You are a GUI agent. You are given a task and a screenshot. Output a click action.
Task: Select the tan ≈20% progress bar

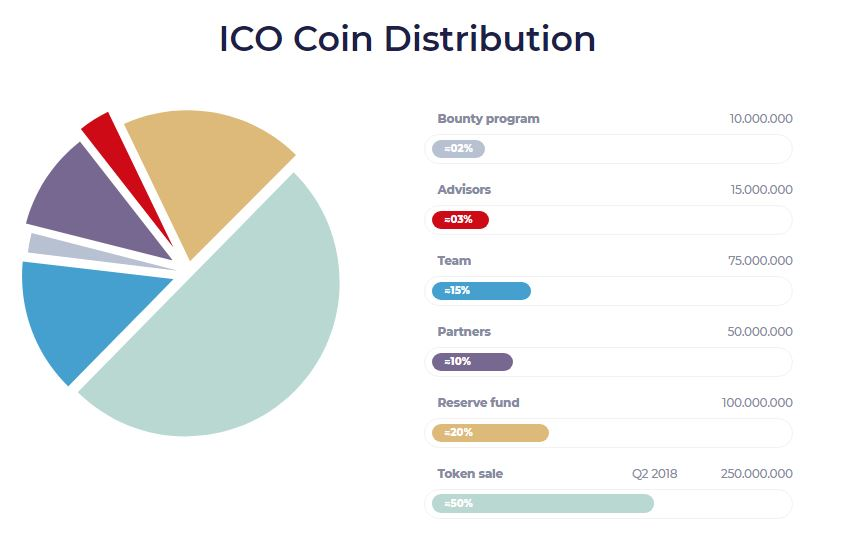tap(490, 432)
